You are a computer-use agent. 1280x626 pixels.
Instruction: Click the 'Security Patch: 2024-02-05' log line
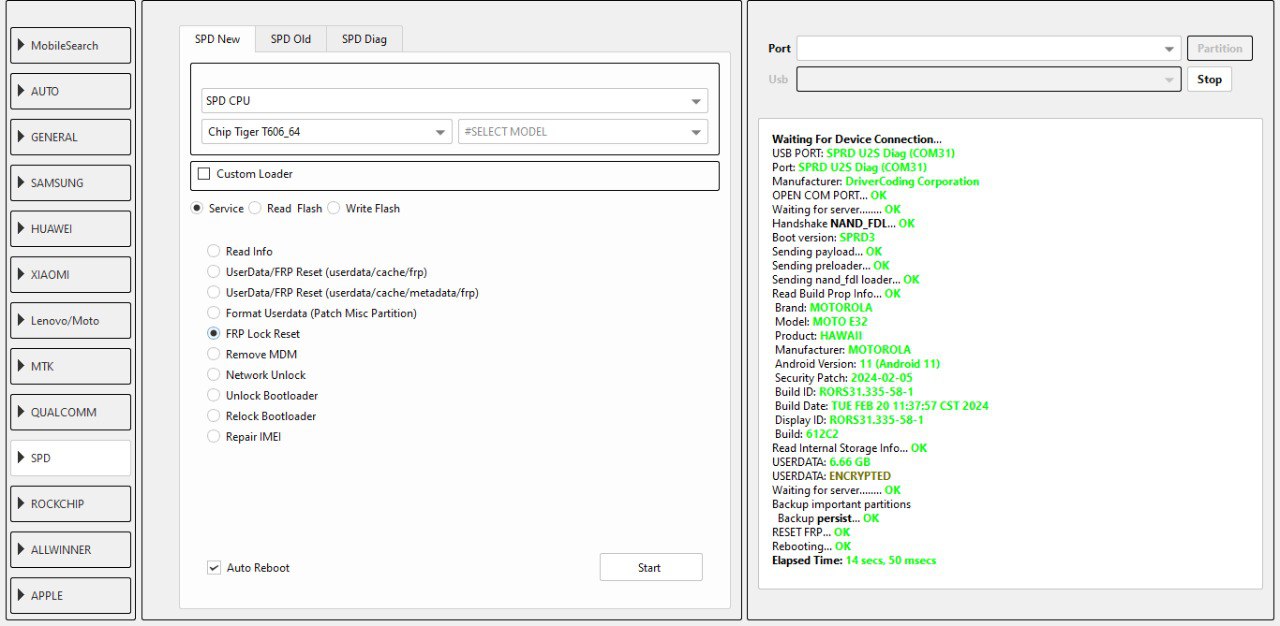coord(842,378)
